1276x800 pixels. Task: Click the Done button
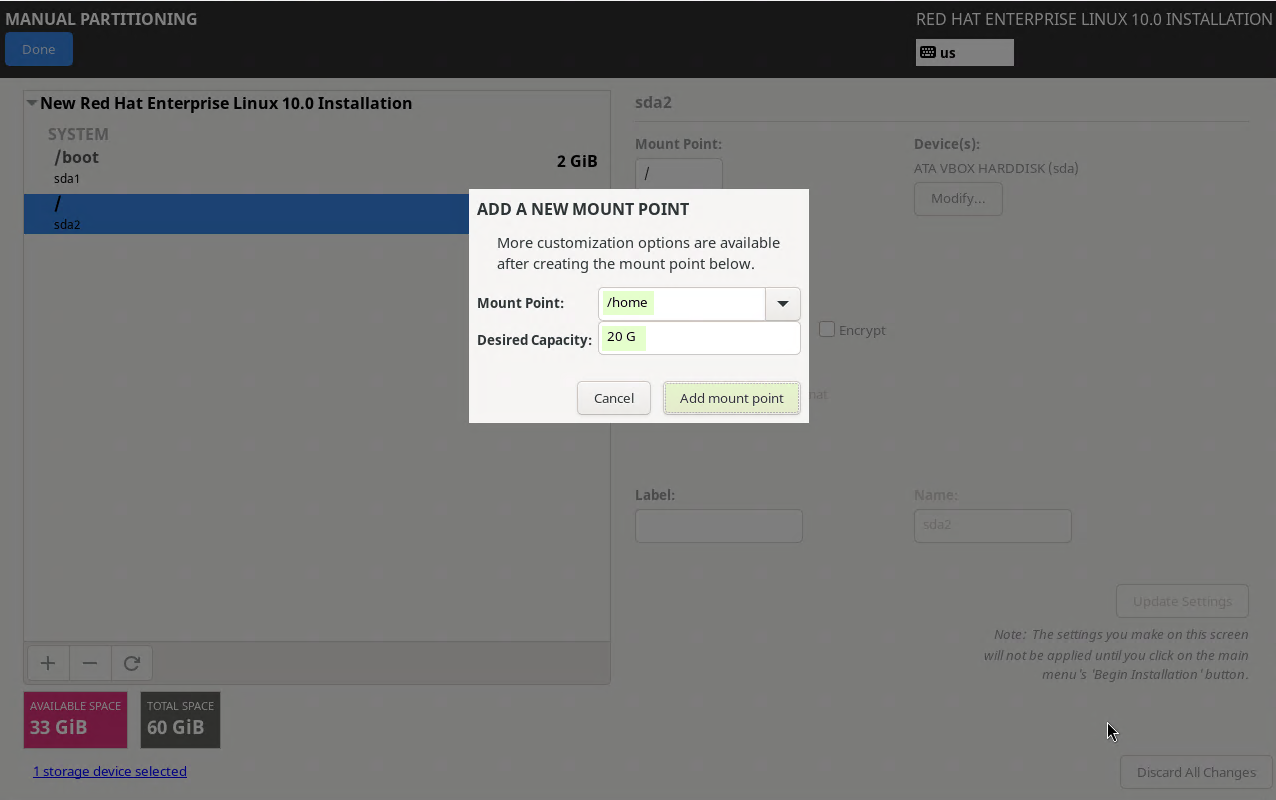point(39,49)
